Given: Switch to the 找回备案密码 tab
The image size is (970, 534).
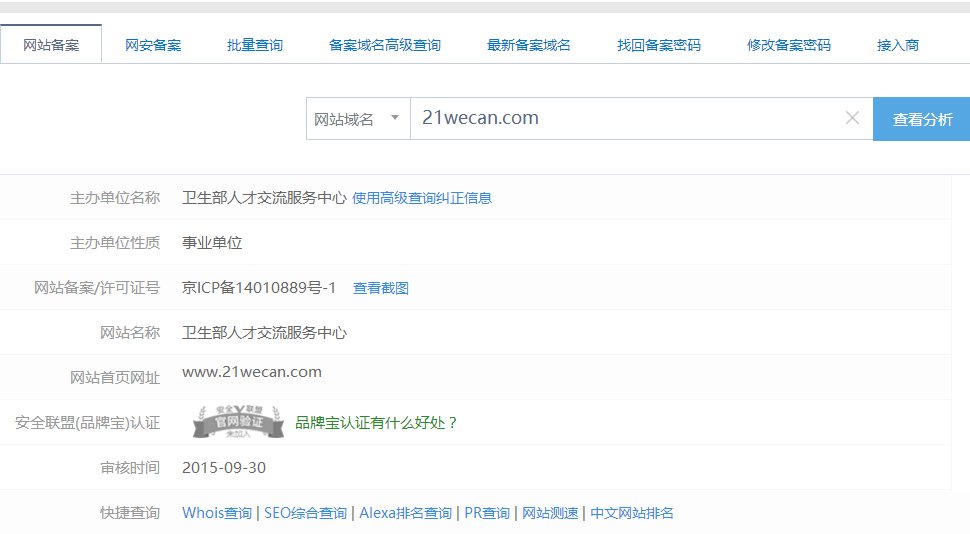Looking at the screenshot, I should pos(658,45).
